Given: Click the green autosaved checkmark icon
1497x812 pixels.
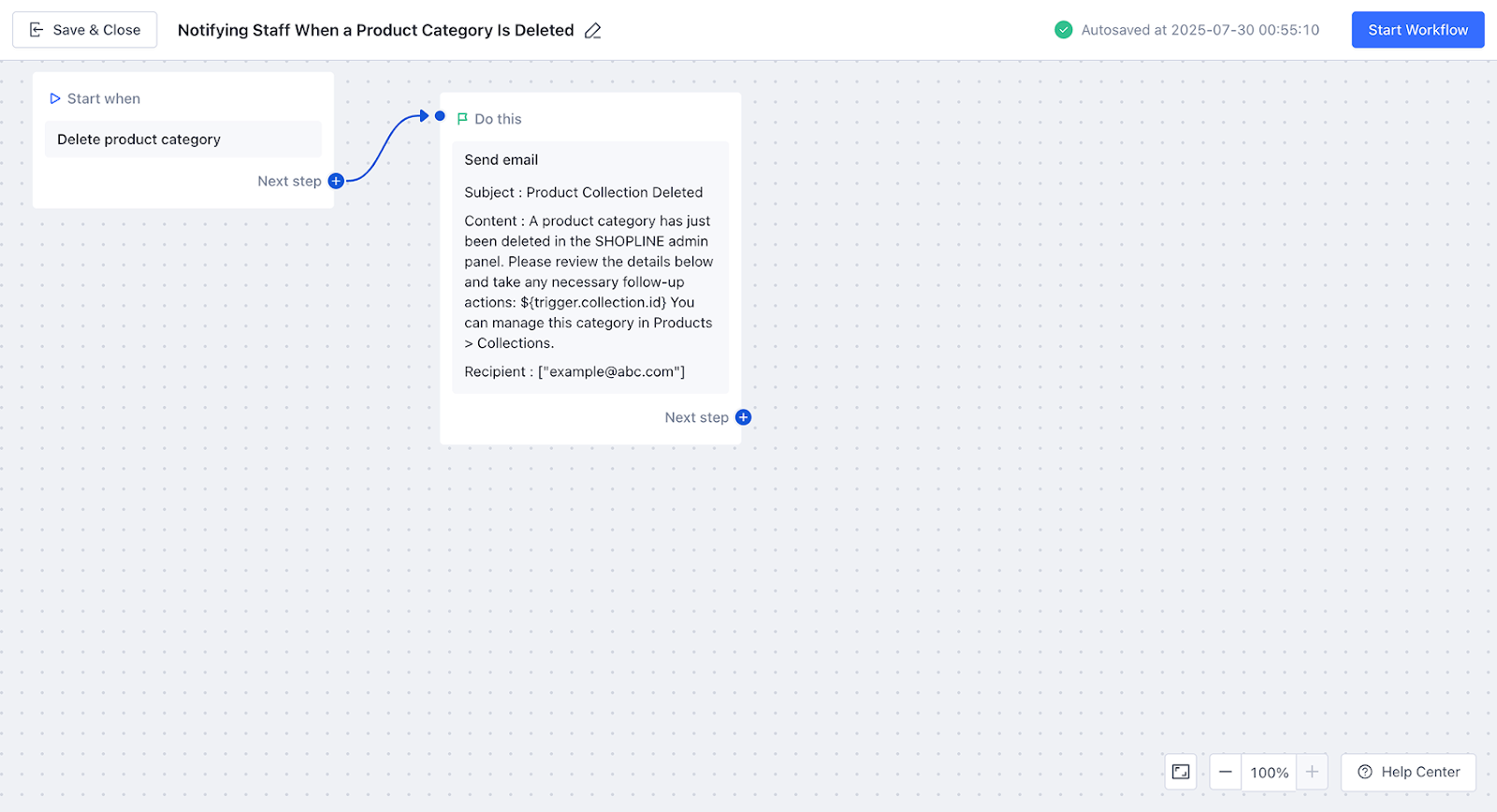Looking at the screenshot, I should tap(1063, 30).
